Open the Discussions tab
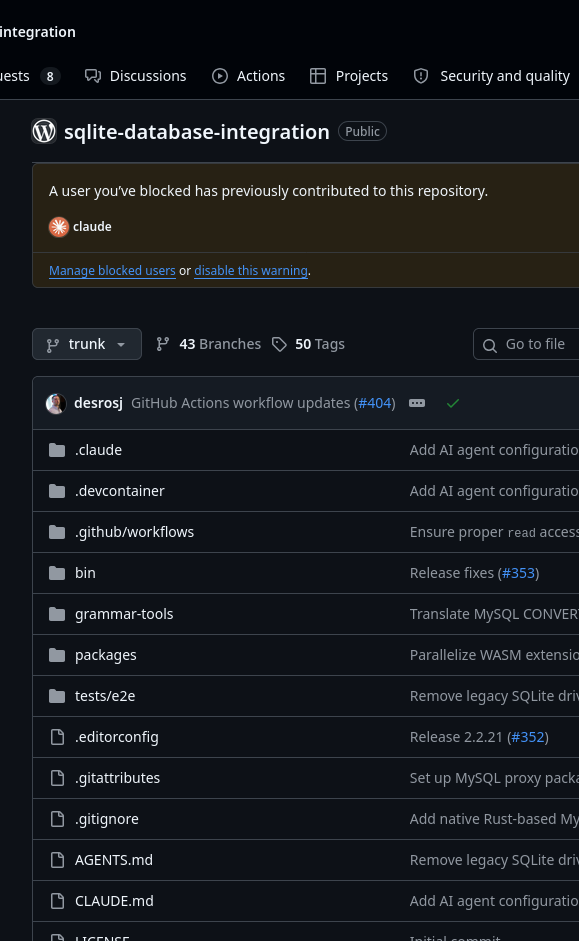Screen dimensions: 579x941 [x=136, y=76]
